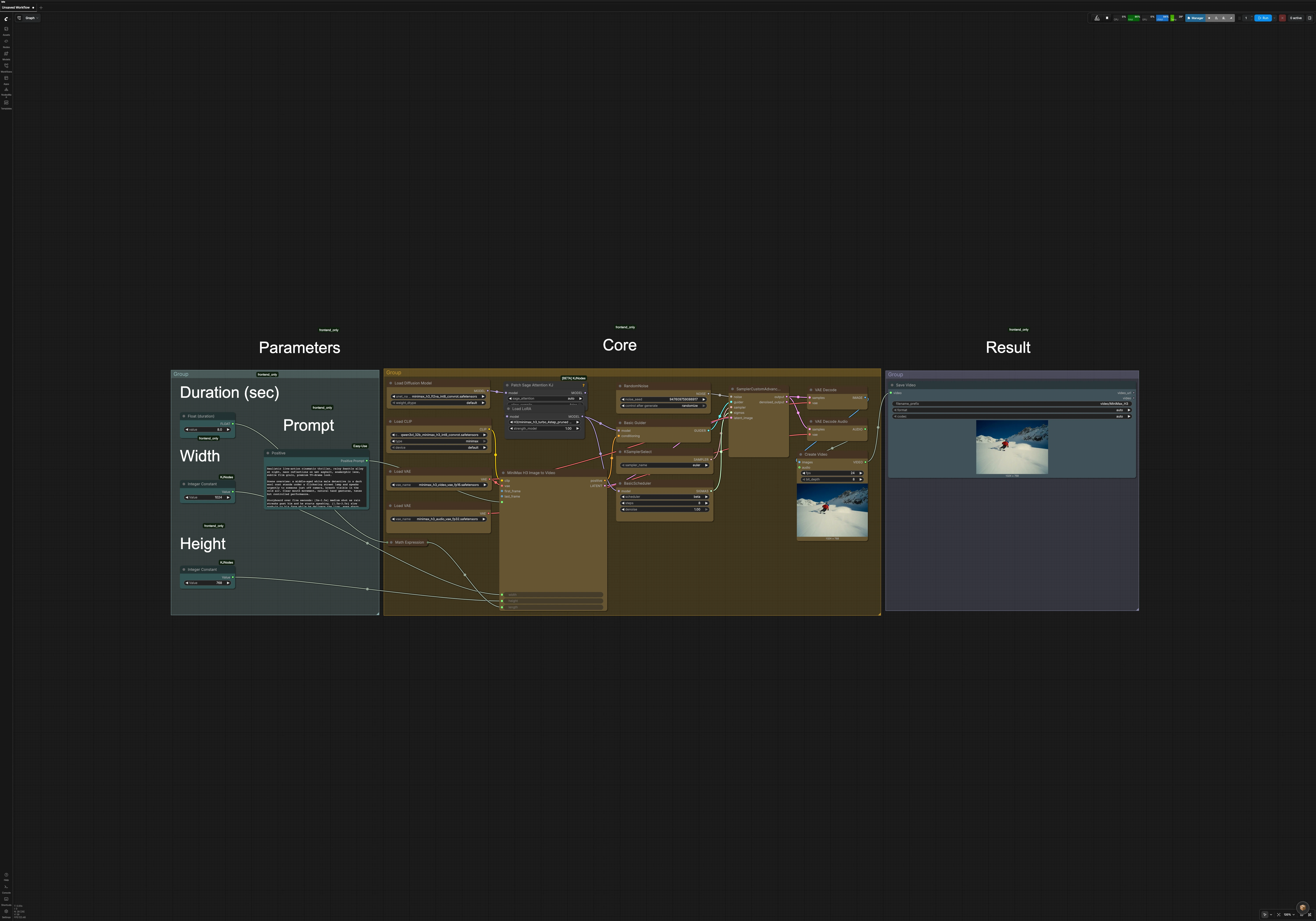Image resolution: width=1316 pixels, height=921 pixels.
Task: Collapse the Load Diffusion Model node
Action: [x=391, y=383]
